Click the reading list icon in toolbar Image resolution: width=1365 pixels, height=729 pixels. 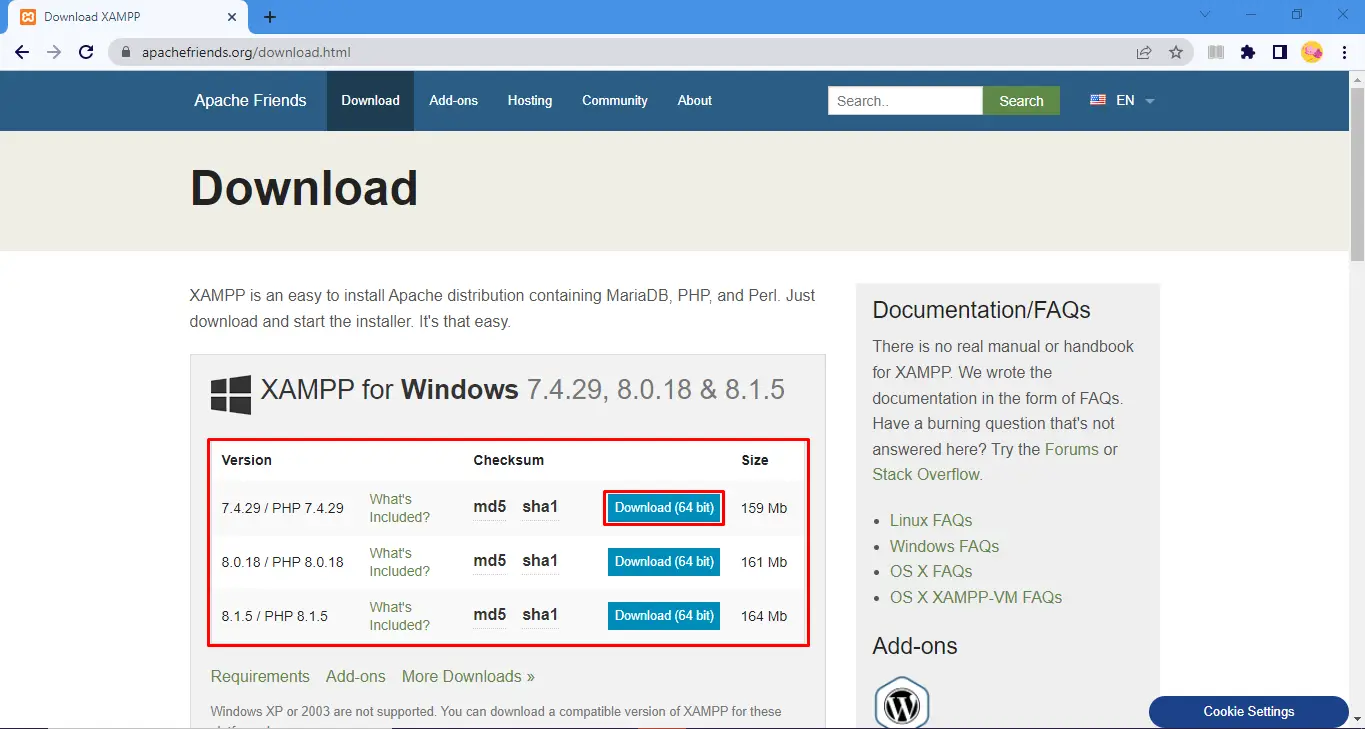tap(1216, 52)
